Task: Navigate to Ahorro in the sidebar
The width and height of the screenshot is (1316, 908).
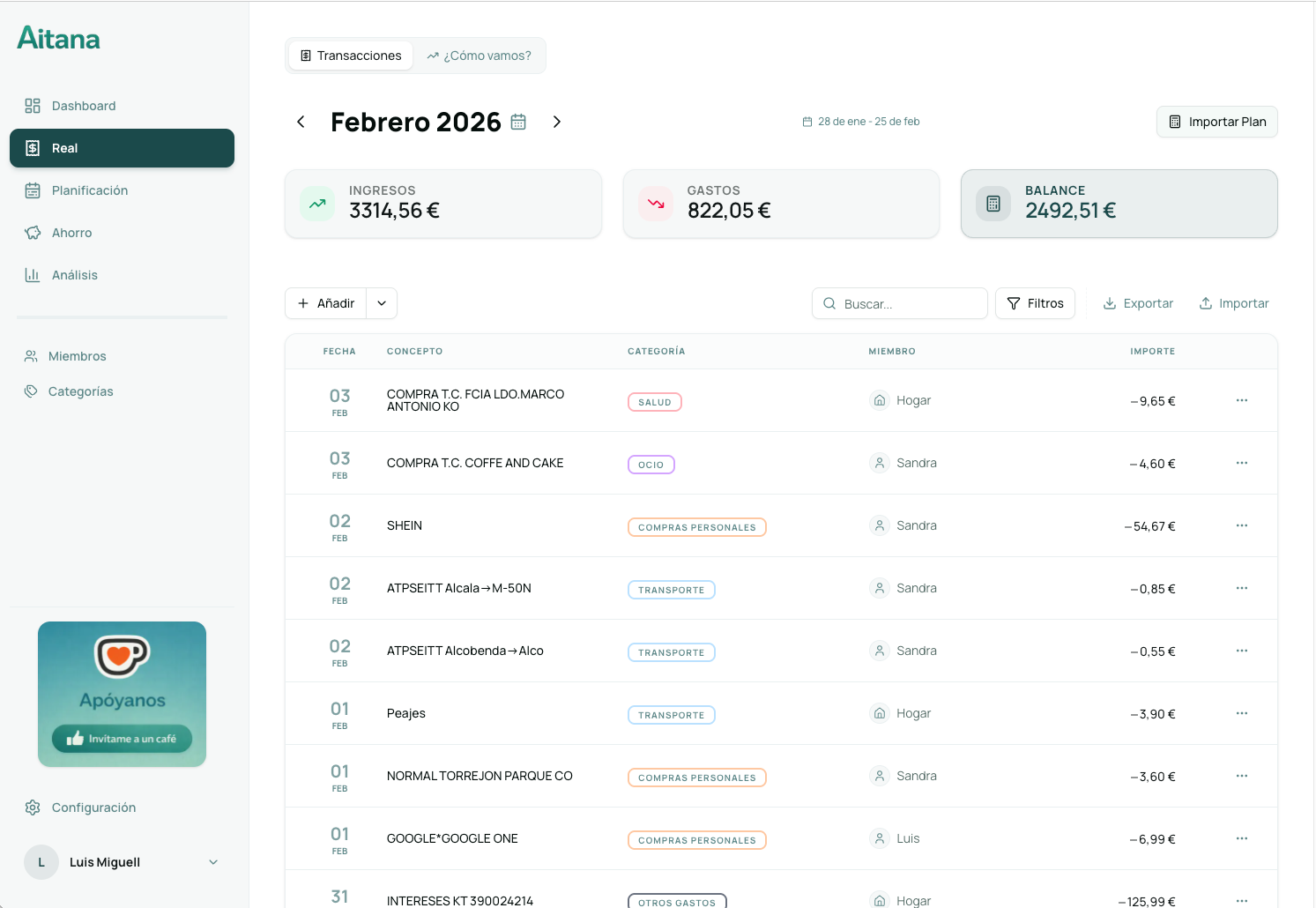Action: (x=71, y=233)
